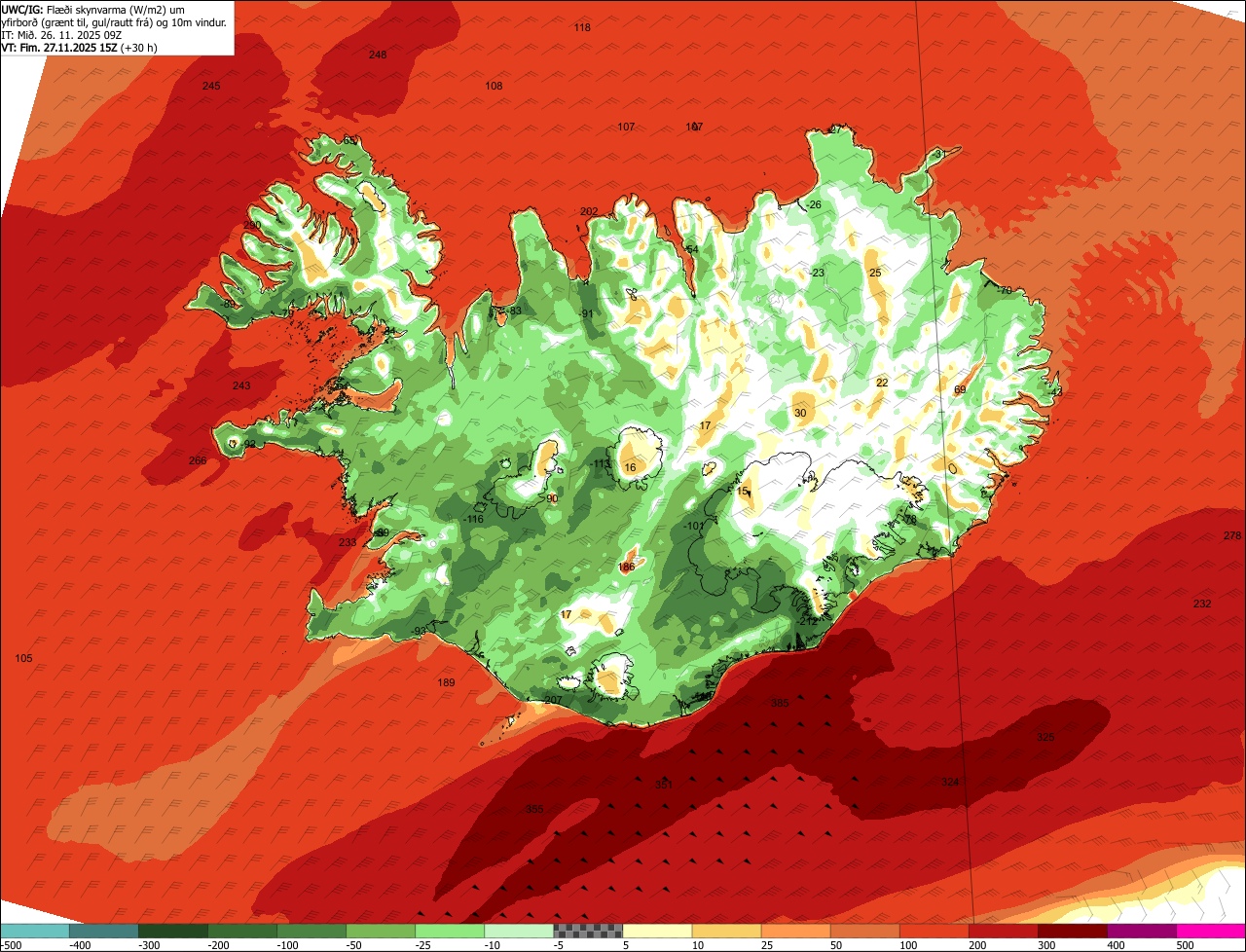Click the flux value '-26' in northeast Iceland
The width and height of the screenshot is (1246, 952).
pyautogui.click(x=813, y=204)
